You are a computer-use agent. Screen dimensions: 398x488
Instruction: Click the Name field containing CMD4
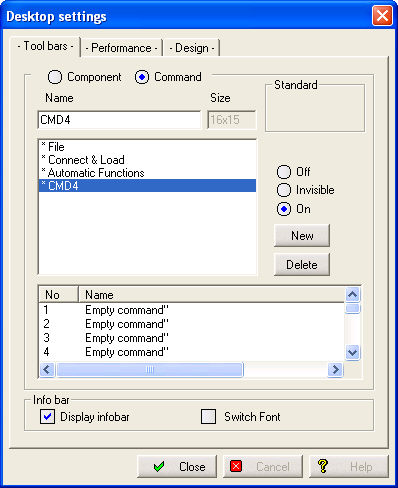click(119, 120)
